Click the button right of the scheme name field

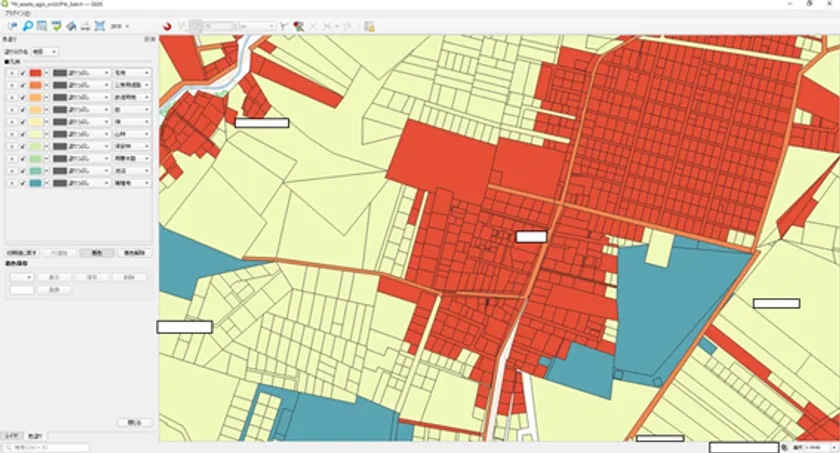[x=54, y=290]
